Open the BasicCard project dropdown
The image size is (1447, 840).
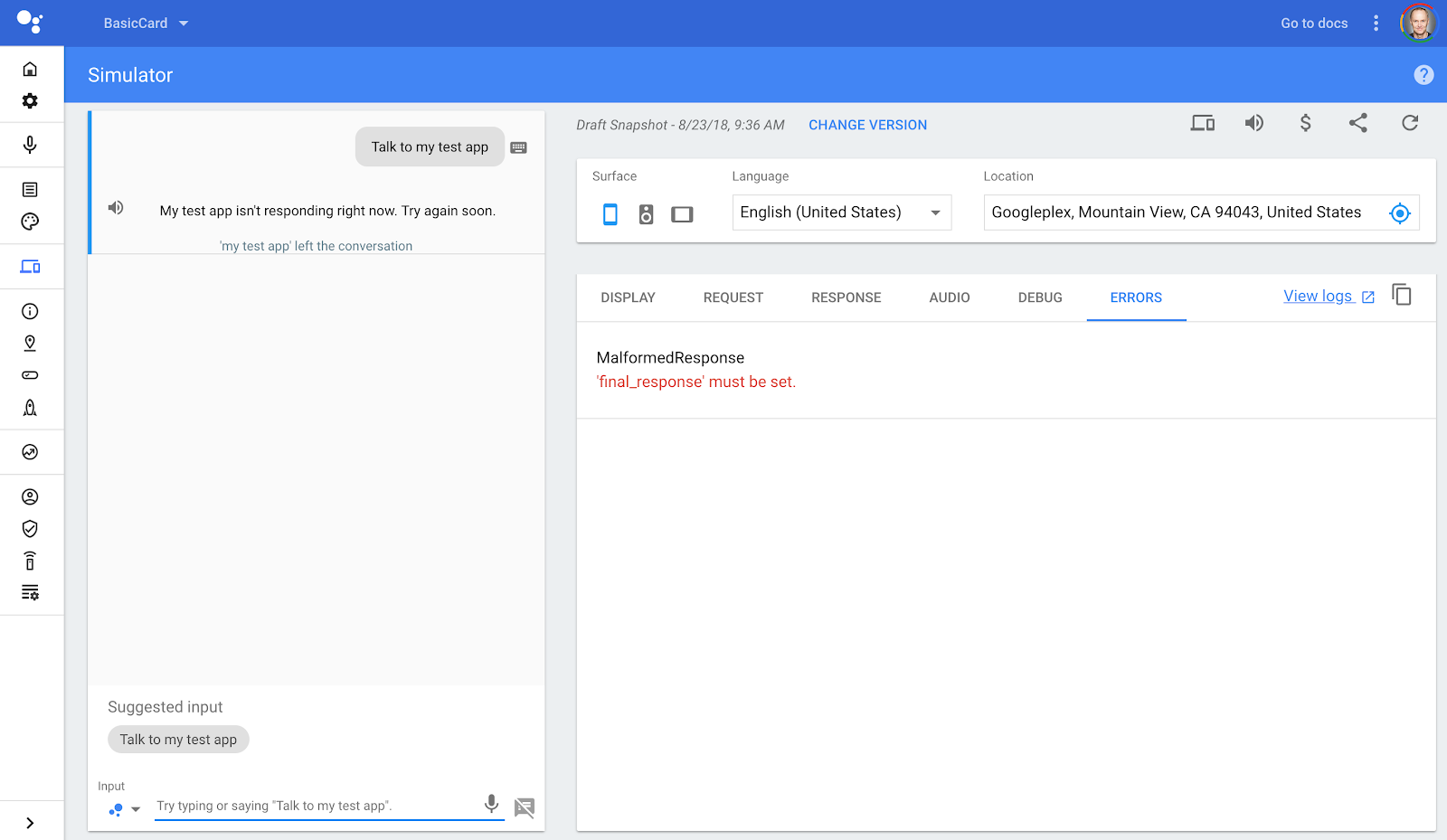point(147,24)
